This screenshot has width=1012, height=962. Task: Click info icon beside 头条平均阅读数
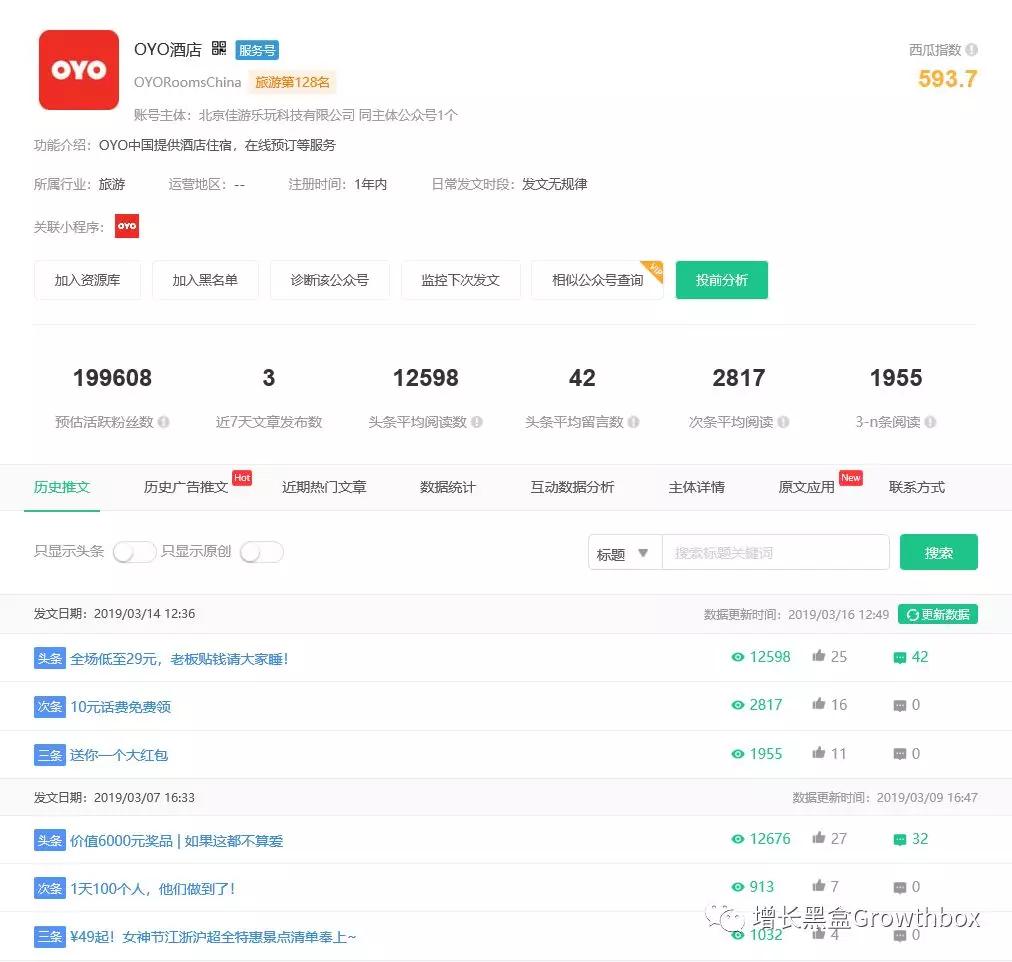476,422
